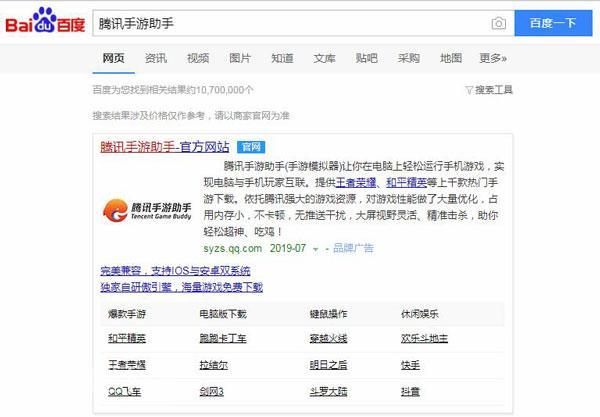Open the 抖音 link
The image size is (600, 417).
pos(410,392)
